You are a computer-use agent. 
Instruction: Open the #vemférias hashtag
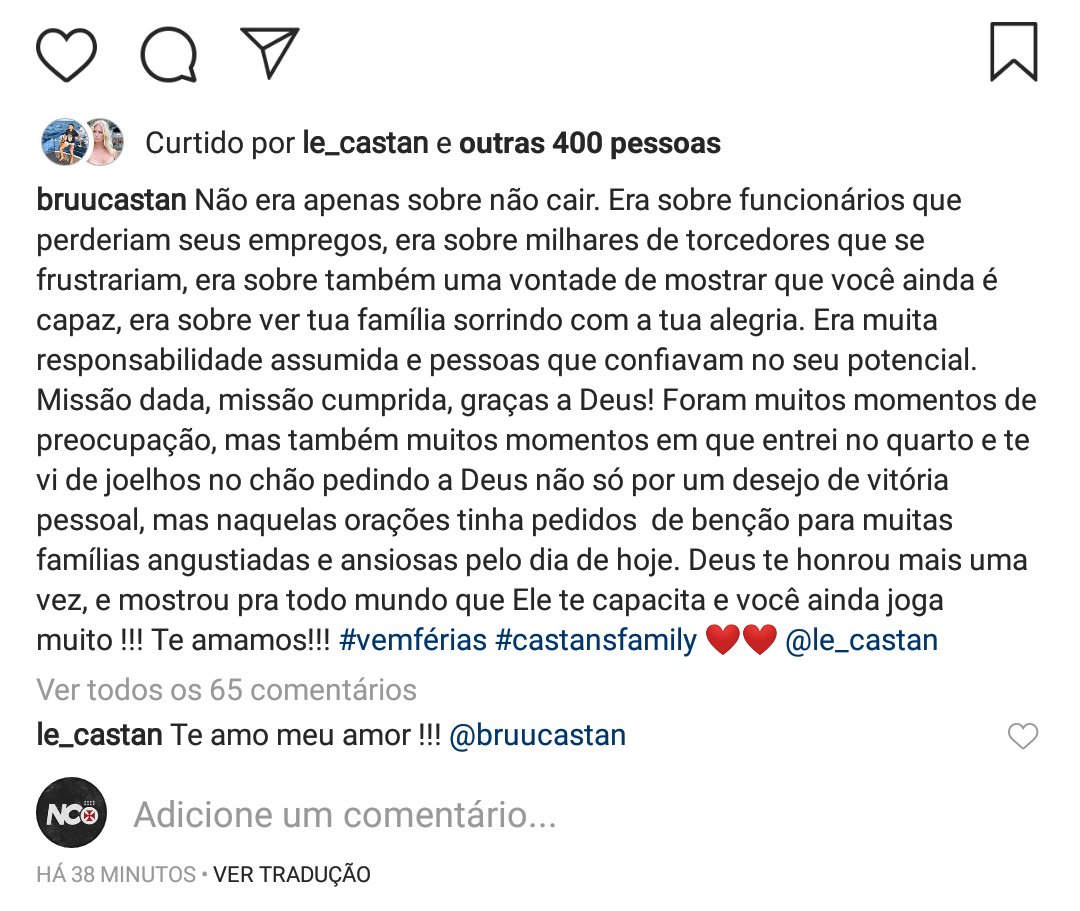pos(411,640)
